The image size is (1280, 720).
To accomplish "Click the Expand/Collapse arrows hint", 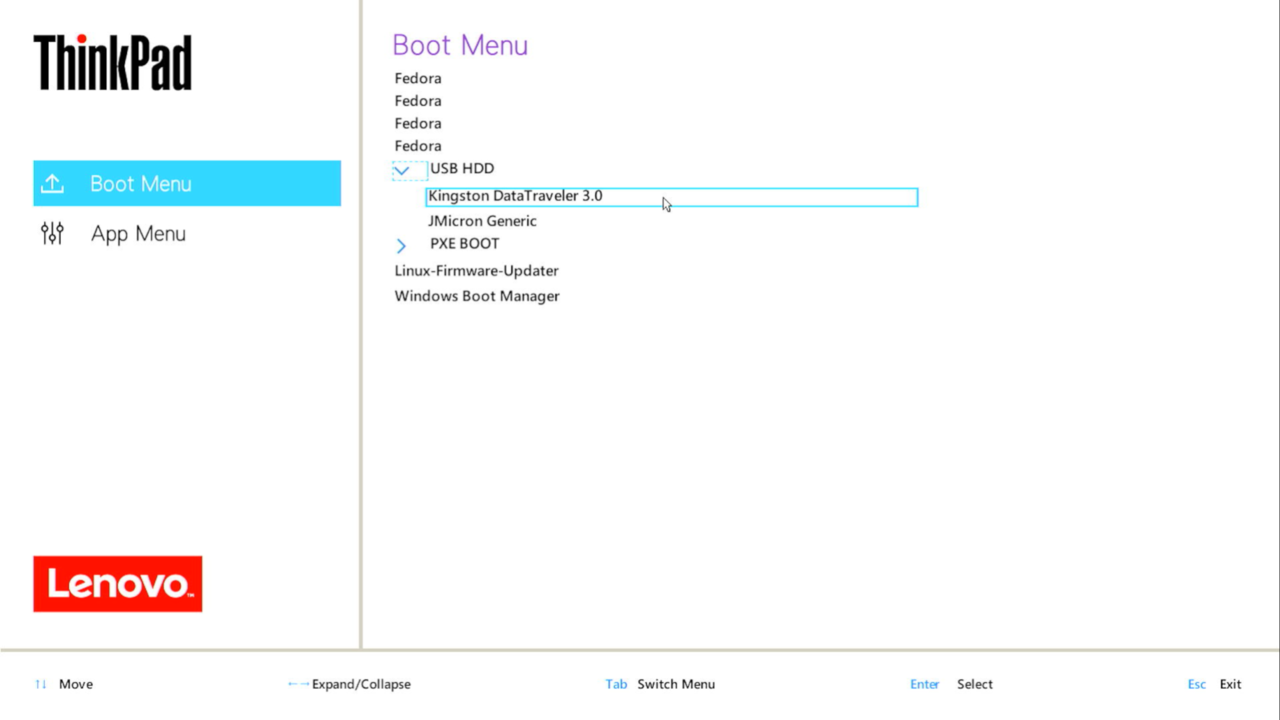I will tap(349, 684).
